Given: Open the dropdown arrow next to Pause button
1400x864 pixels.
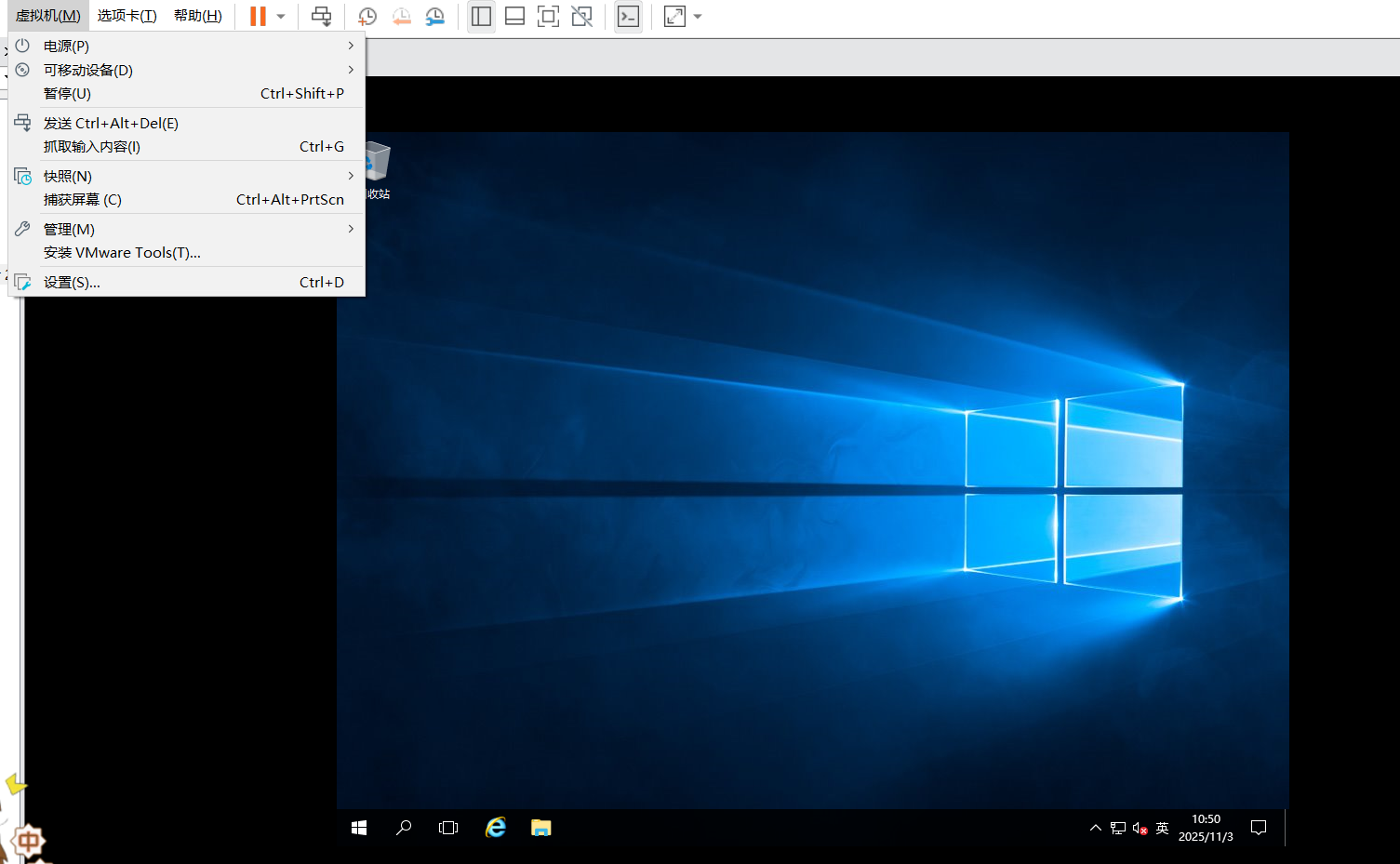Looking at the screenshot, I should click(281, 17).
